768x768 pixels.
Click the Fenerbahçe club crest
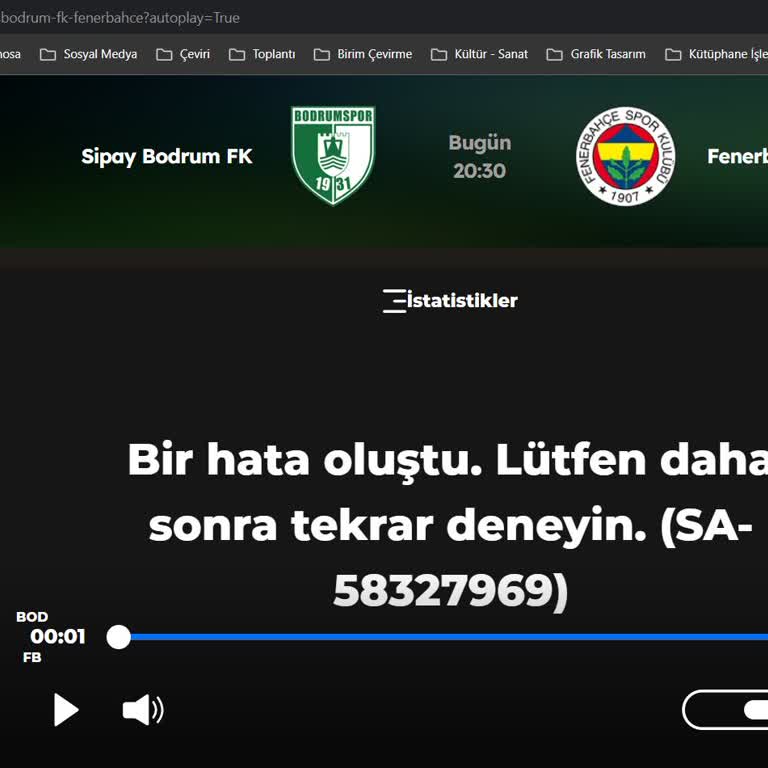pyautogui.click(x=625, y=156)
